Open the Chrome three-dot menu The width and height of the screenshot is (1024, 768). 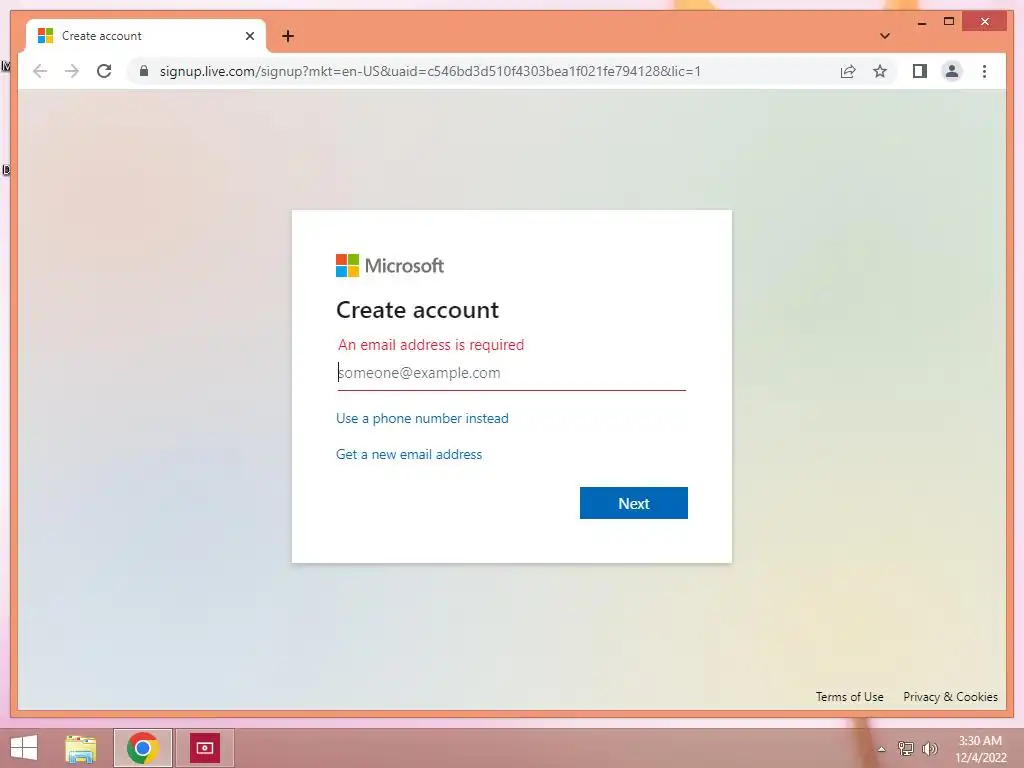click(x=984, y=71)
